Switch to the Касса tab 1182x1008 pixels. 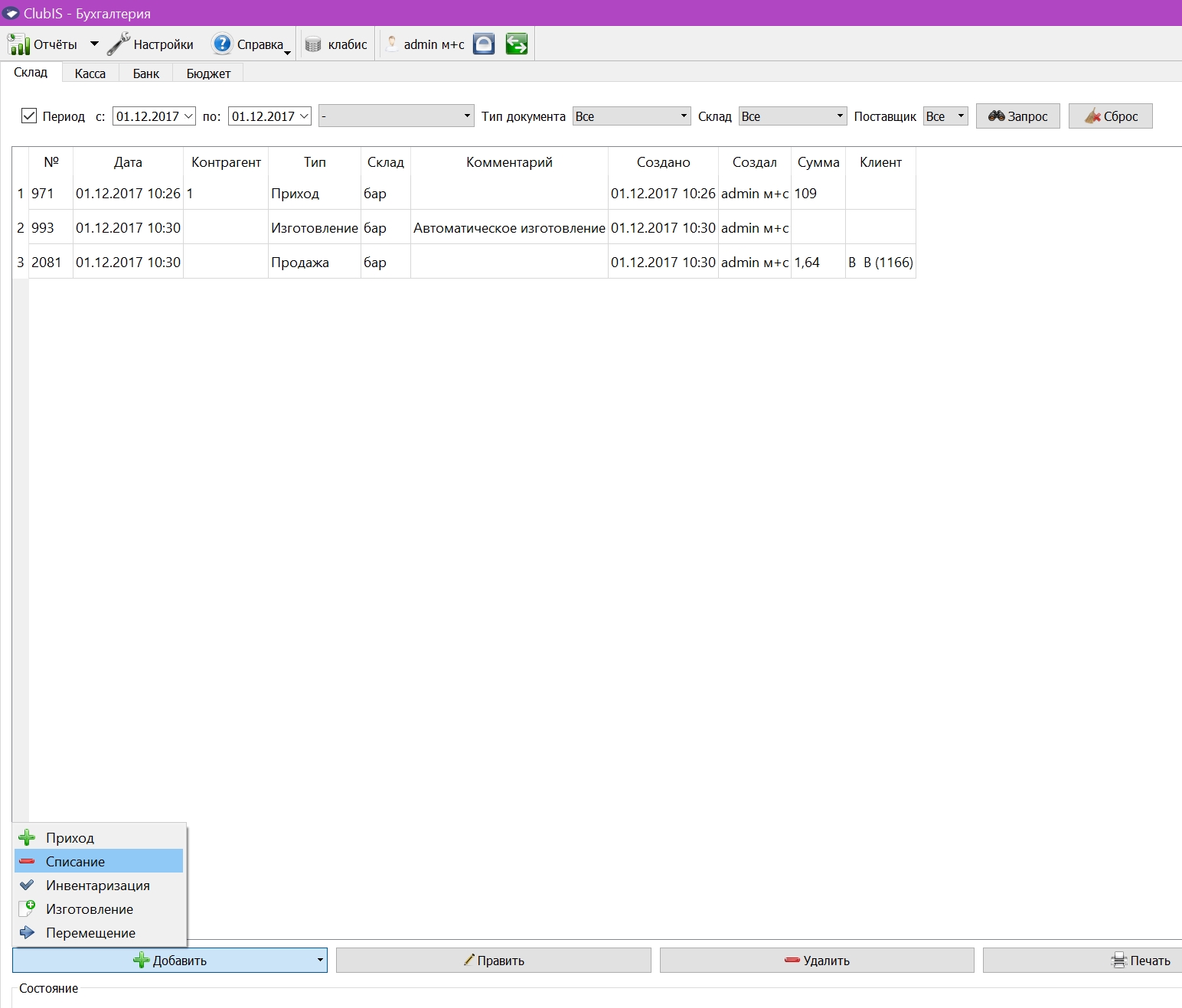[90, 73]
